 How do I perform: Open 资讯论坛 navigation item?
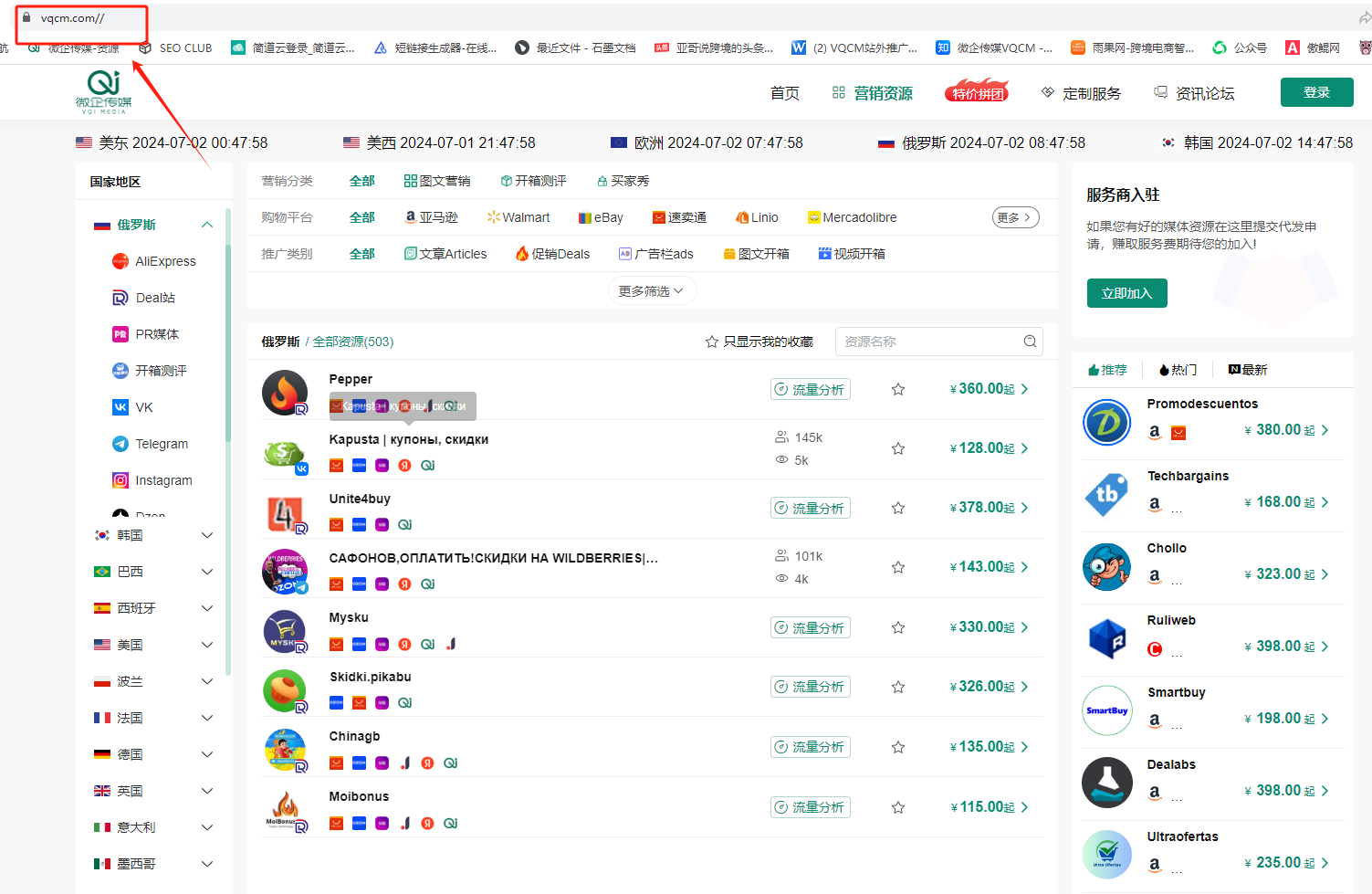point(1194,93)
